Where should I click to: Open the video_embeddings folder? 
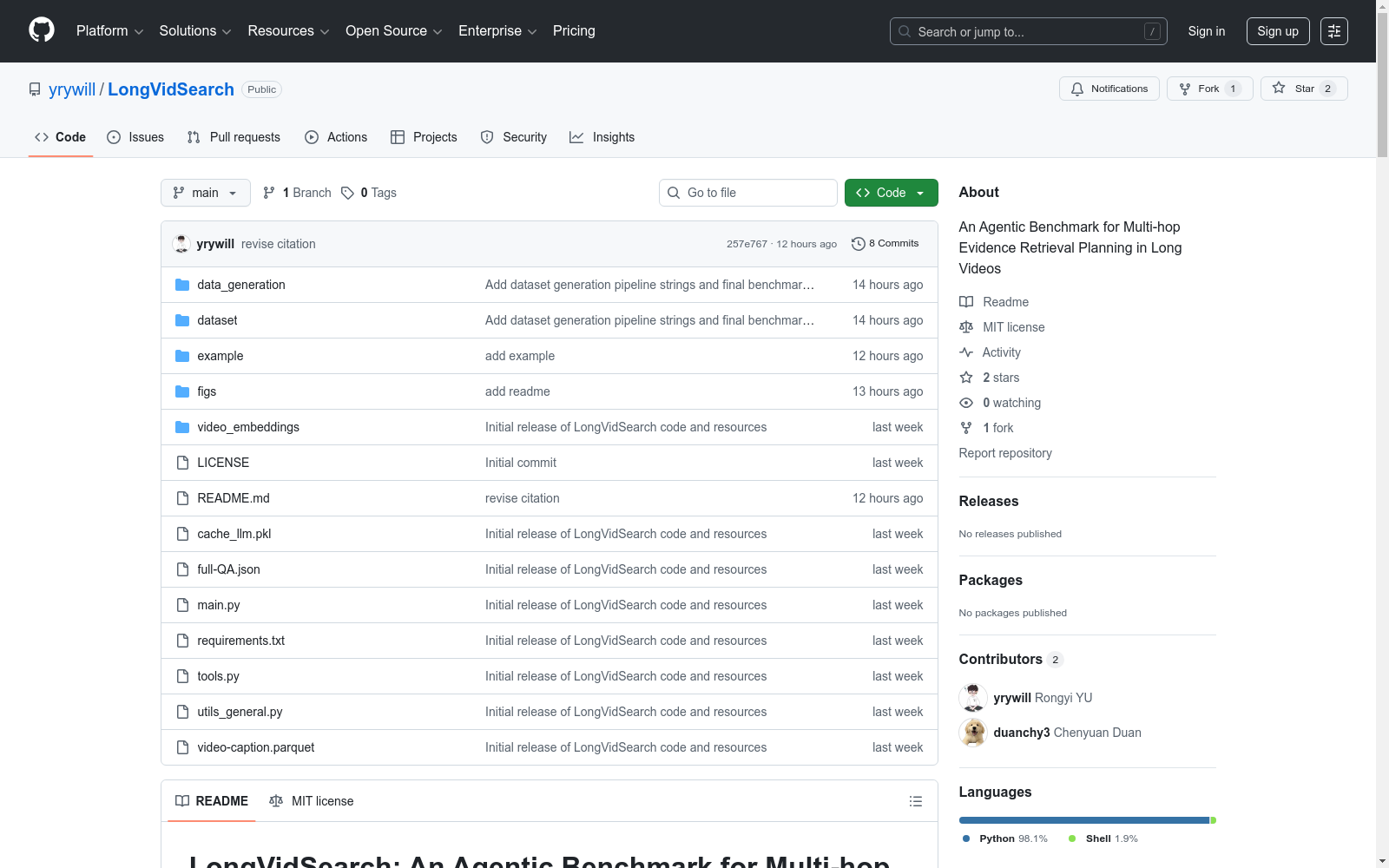click(248, 427)
